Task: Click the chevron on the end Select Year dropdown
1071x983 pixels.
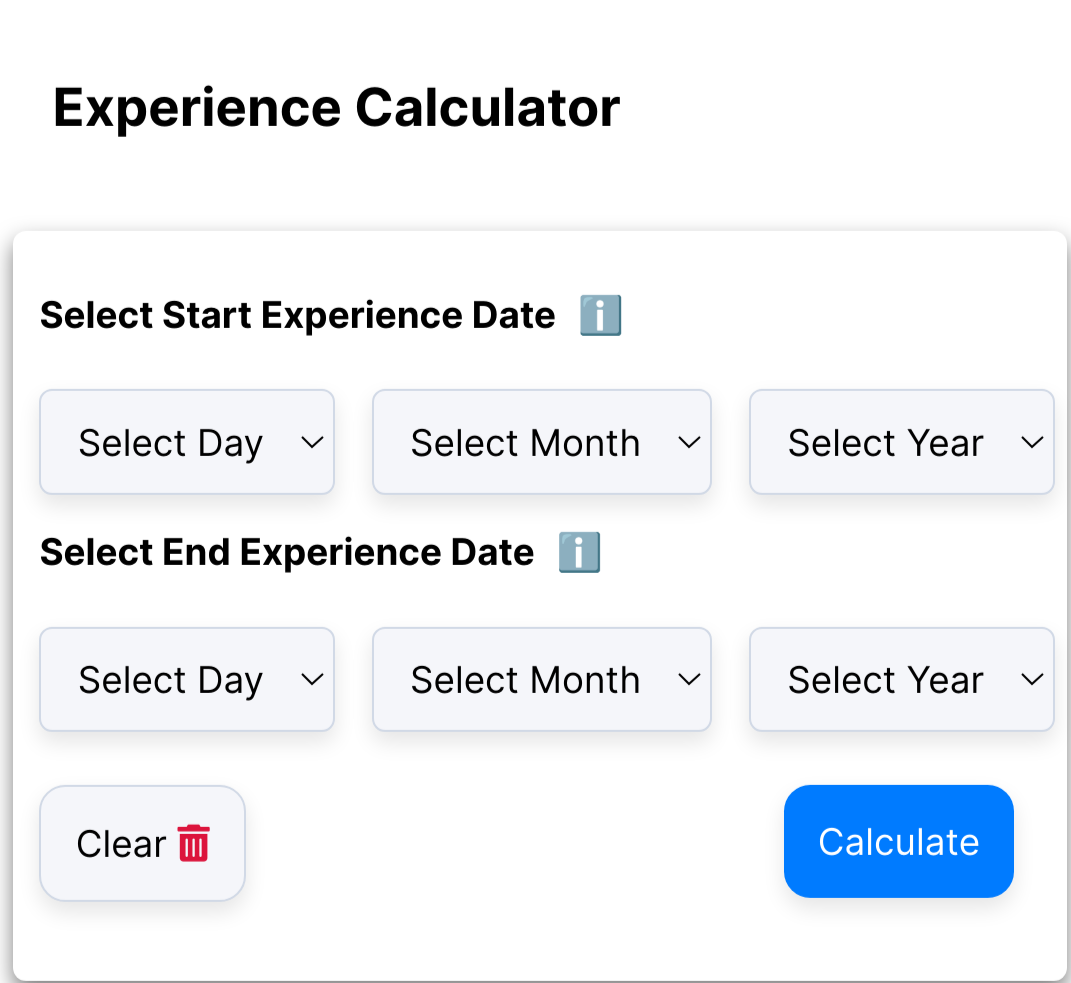Action: coord(1031,679)
